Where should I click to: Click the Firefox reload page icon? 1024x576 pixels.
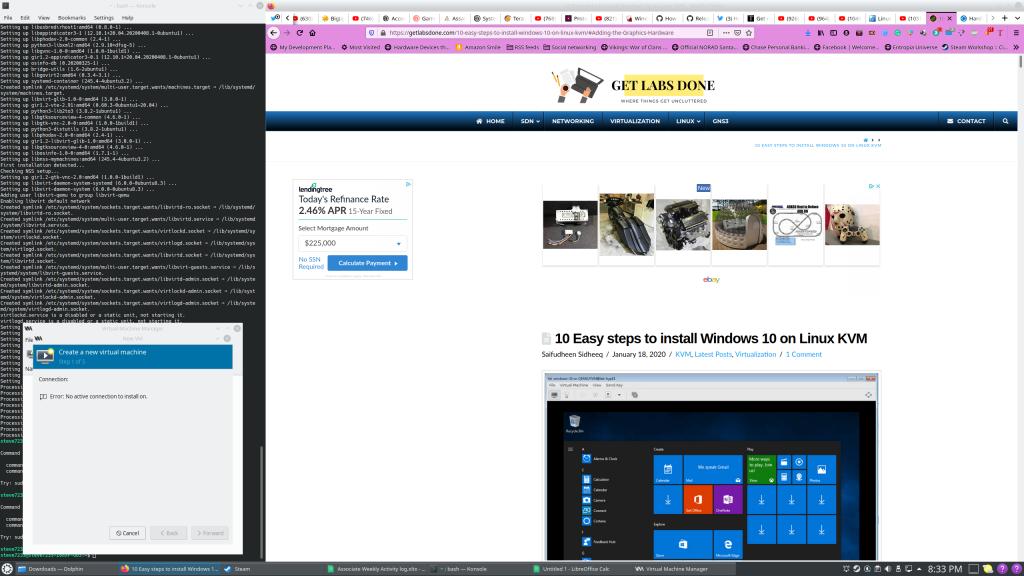[x=298, y=33]
